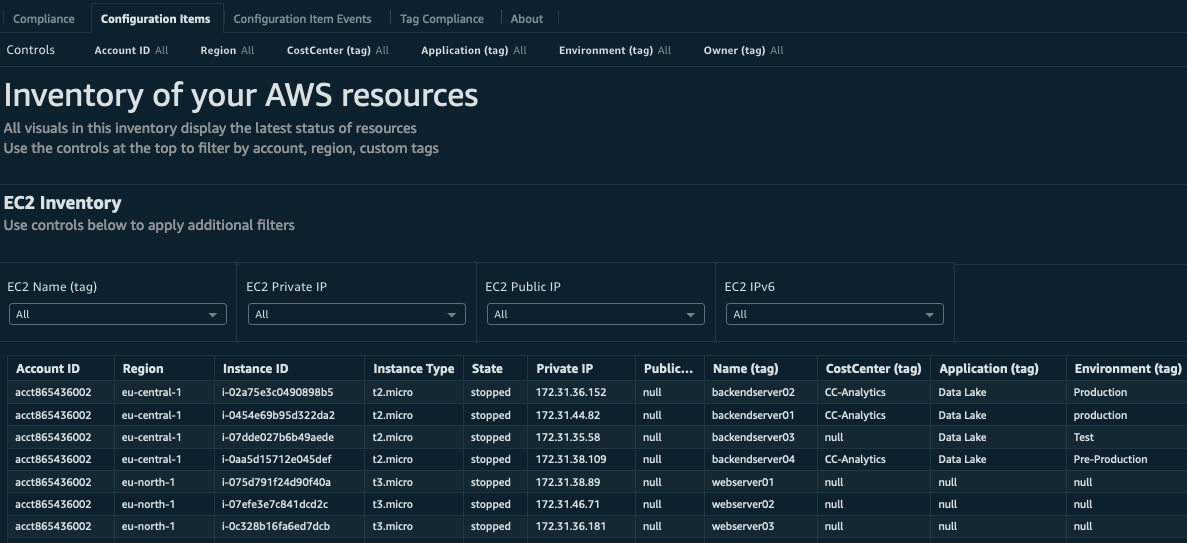Viewport: 1187px width, 543px height.
Task: Sort by Name (tag) column header
Action: click(745, 369)
